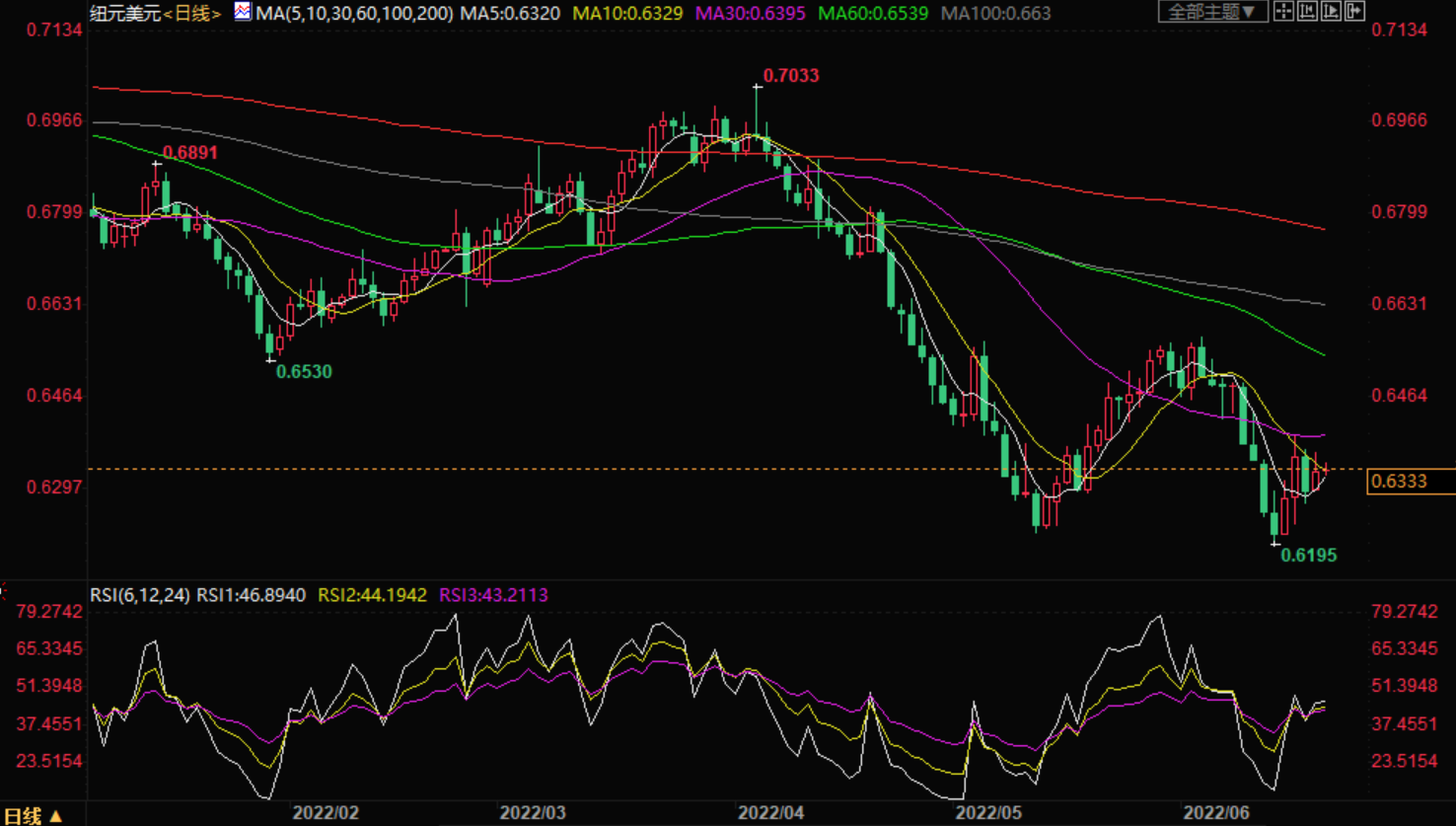Open the 全部主题 dropdown
1456x826 pixels.
pos(1211,12)
